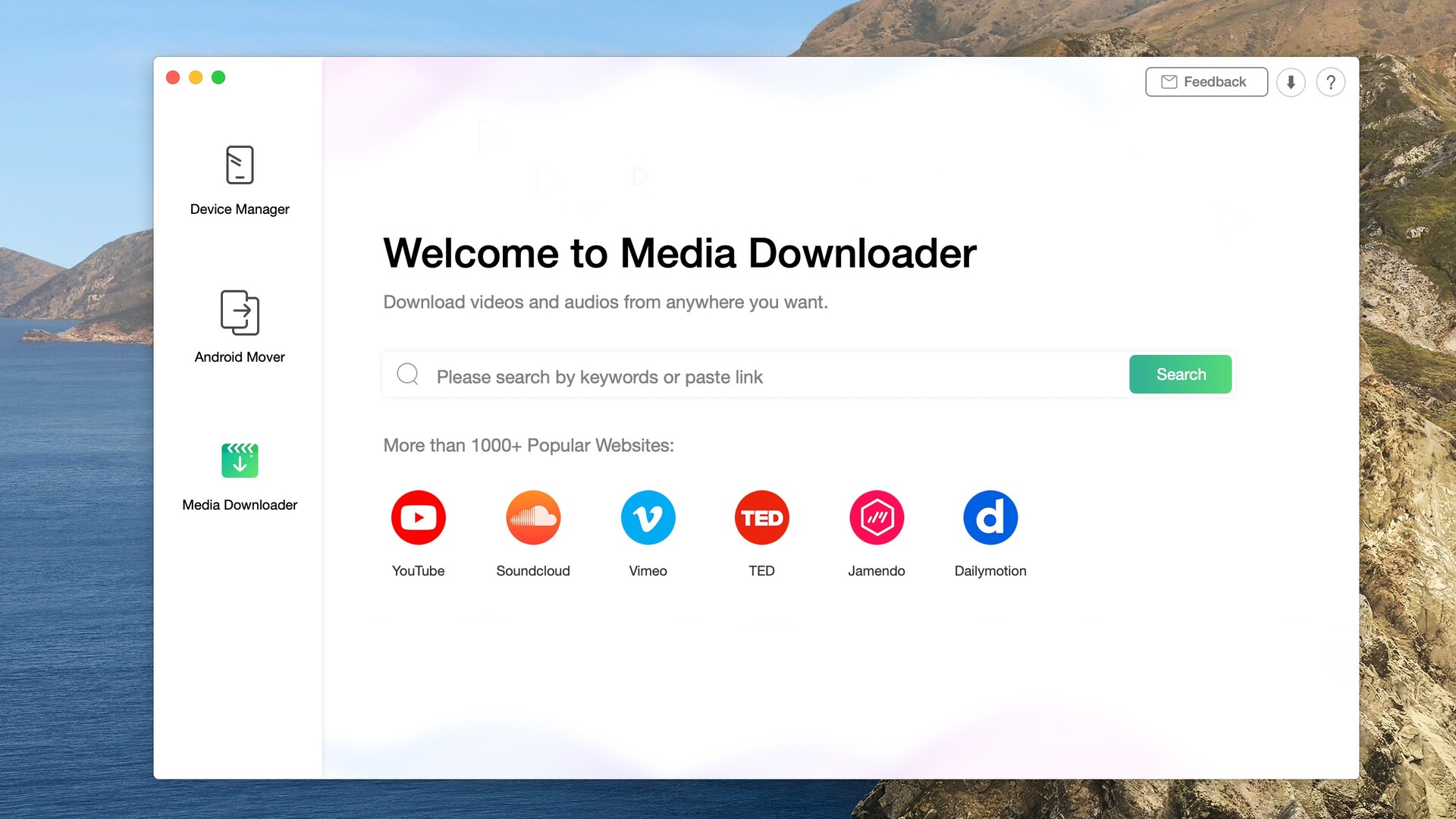
Task: Open the help question mark icon
Action: (1331, 82)
